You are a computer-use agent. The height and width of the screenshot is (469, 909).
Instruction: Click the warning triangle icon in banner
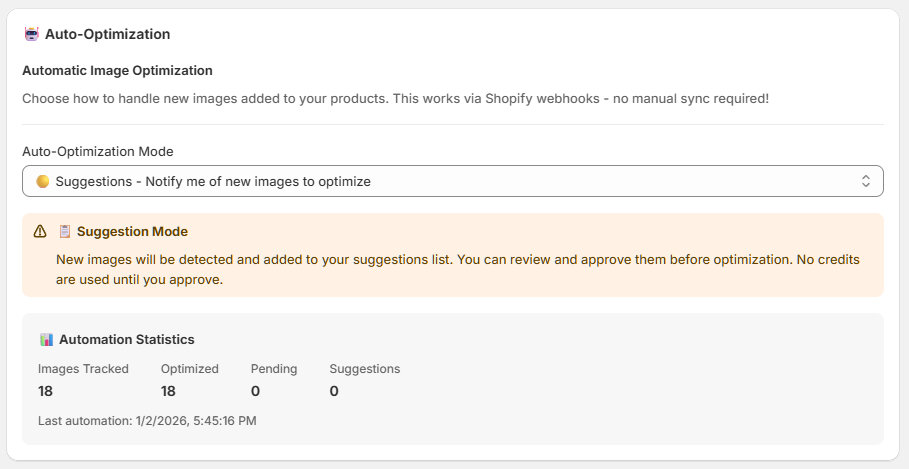40,231
